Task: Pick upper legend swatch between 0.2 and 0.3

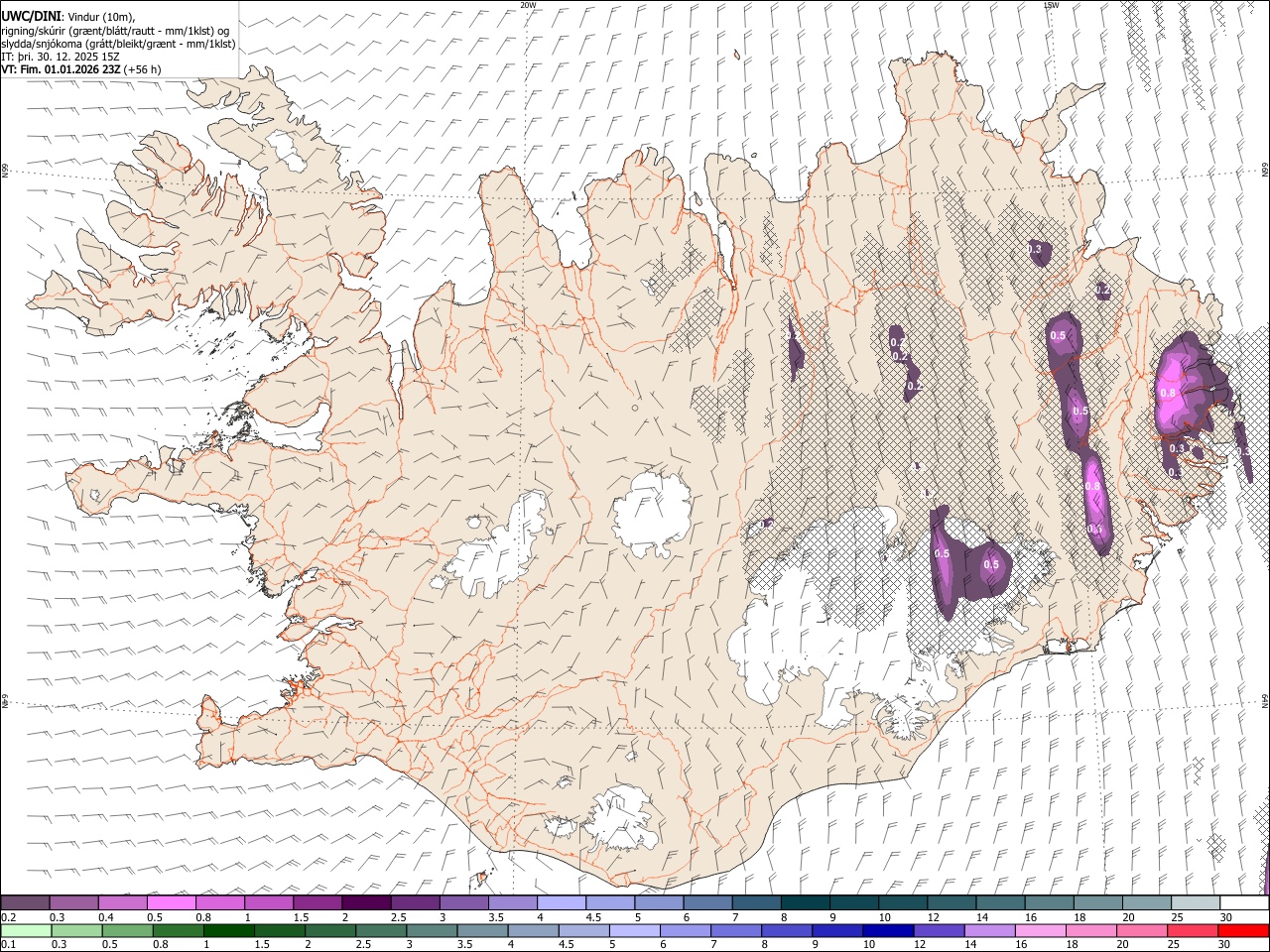Action: (x=25, y=902)
